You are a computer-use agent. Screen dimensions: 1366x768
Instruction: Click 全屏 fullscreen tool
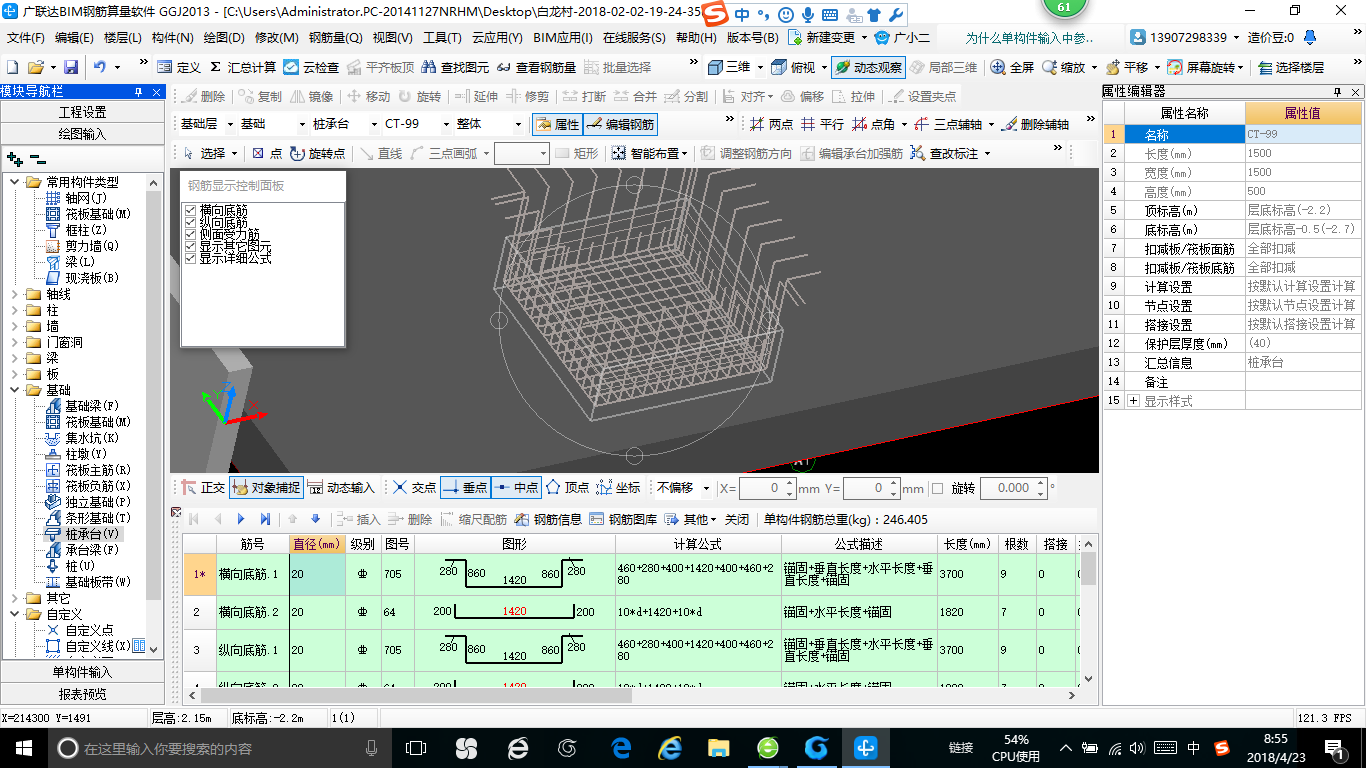[1012, 67]
